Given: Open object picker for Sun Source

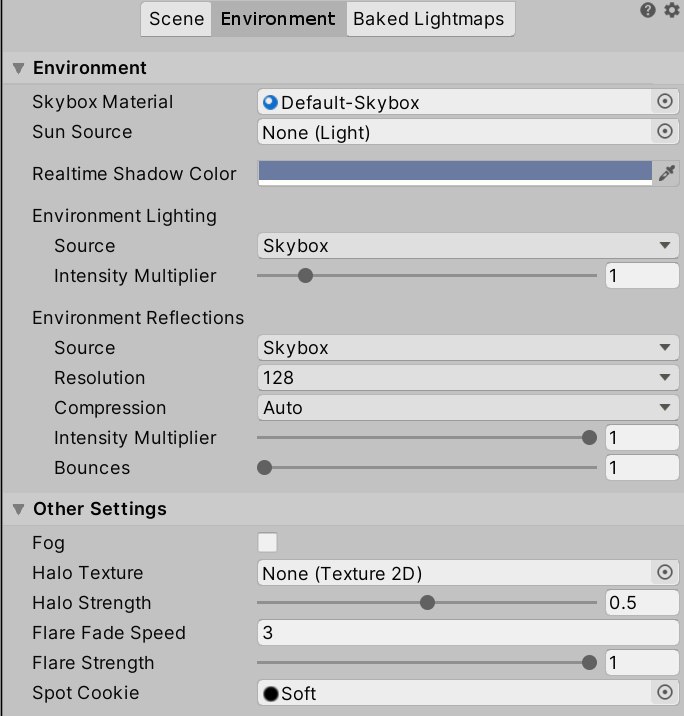Looking at the screenshot, I should (x=664, y=132).
